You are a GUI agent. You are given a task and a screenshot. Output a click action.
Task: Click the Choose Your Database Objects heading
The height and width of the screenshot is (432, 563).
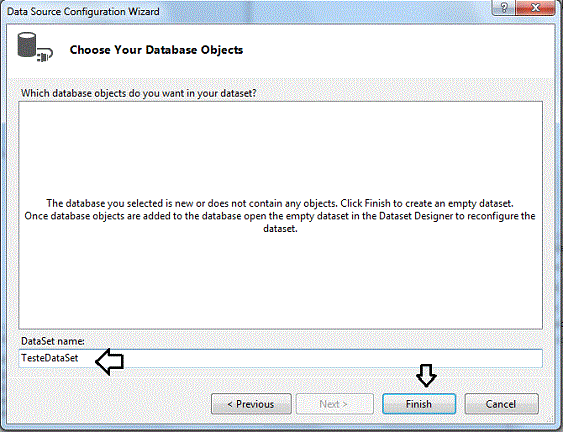pyautogui.click(x=156, y=50)
